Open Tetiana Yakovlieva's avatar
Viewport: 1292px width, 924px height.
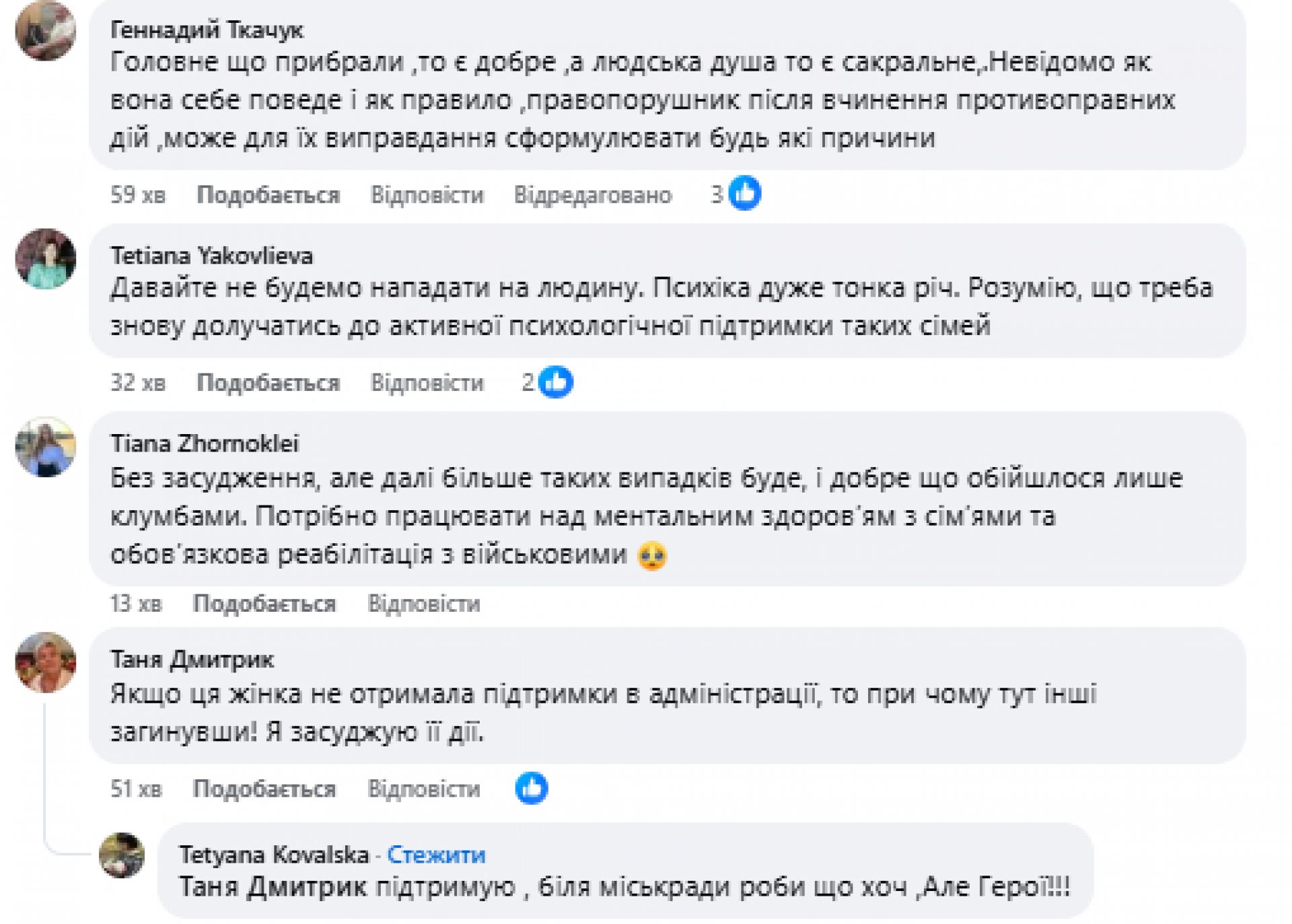[x=46, y=259]
